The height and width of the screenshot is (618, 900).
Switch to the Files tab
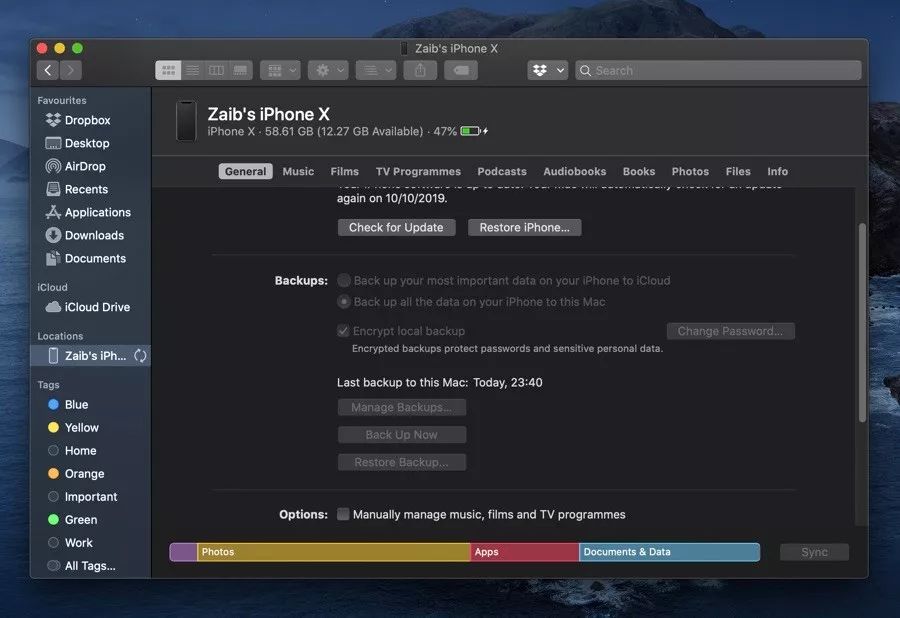tap(738, 171)
